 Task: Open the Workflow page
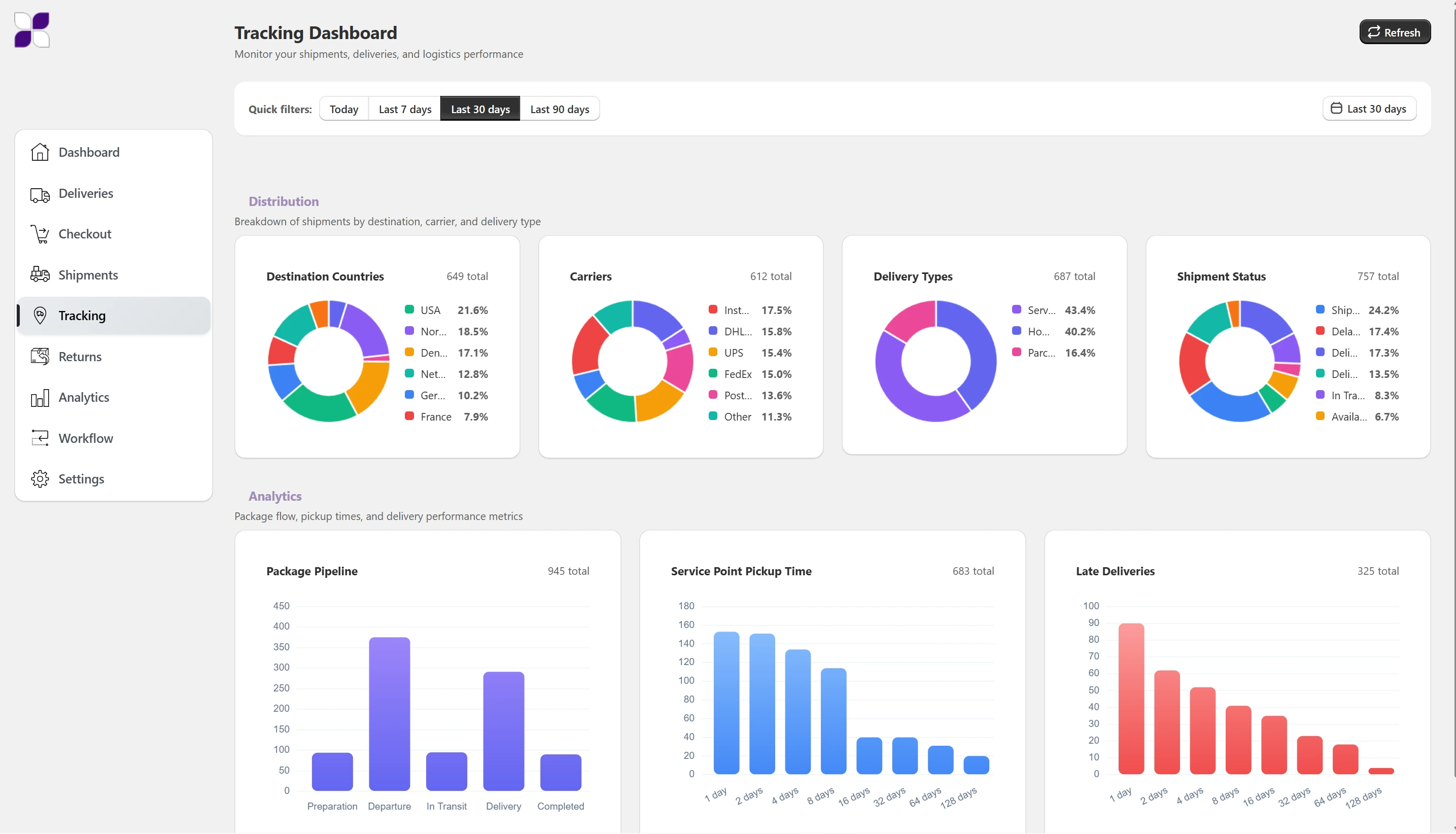coord(114,438)
